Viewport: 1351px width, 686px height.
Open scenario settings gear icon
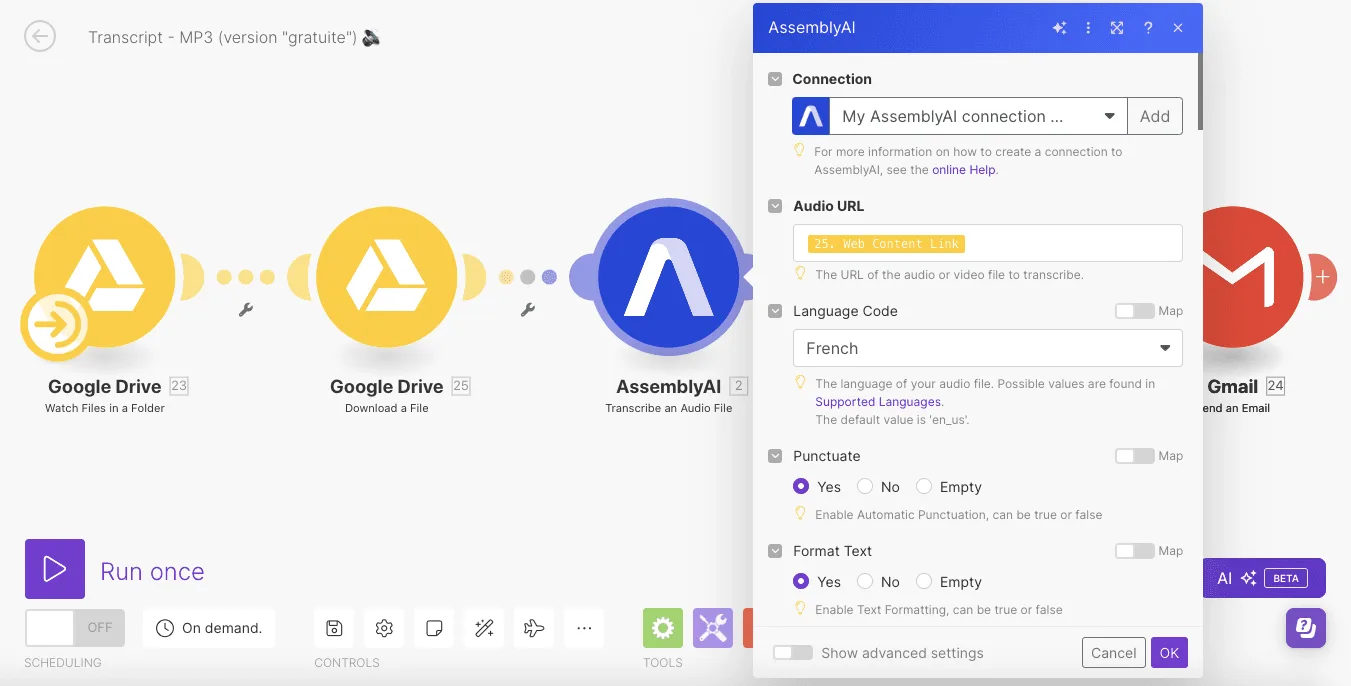pos(384,628)
